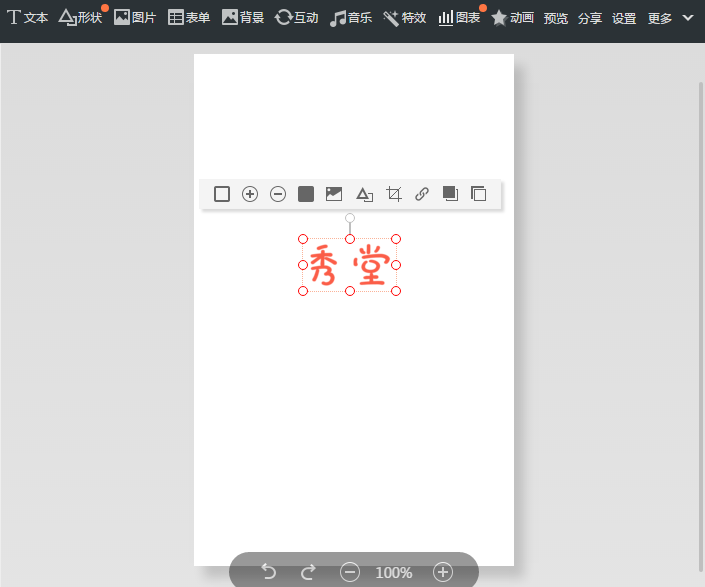Viewport: 705px width, 587px height.
Task: Open the 文本 text menu
Action: point(28,18)
